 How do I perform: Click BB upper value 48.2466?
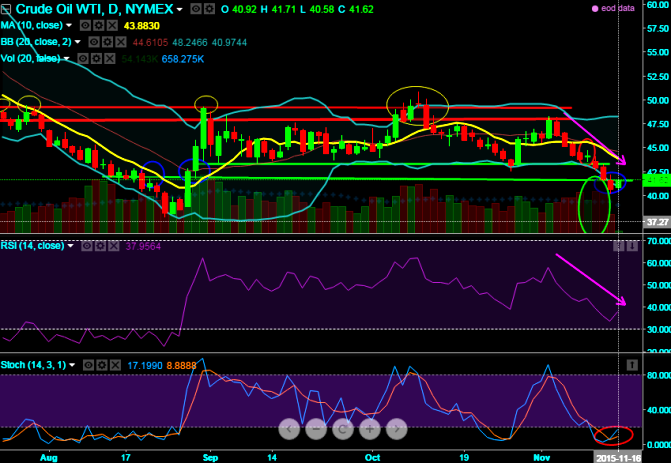(190, 42)
